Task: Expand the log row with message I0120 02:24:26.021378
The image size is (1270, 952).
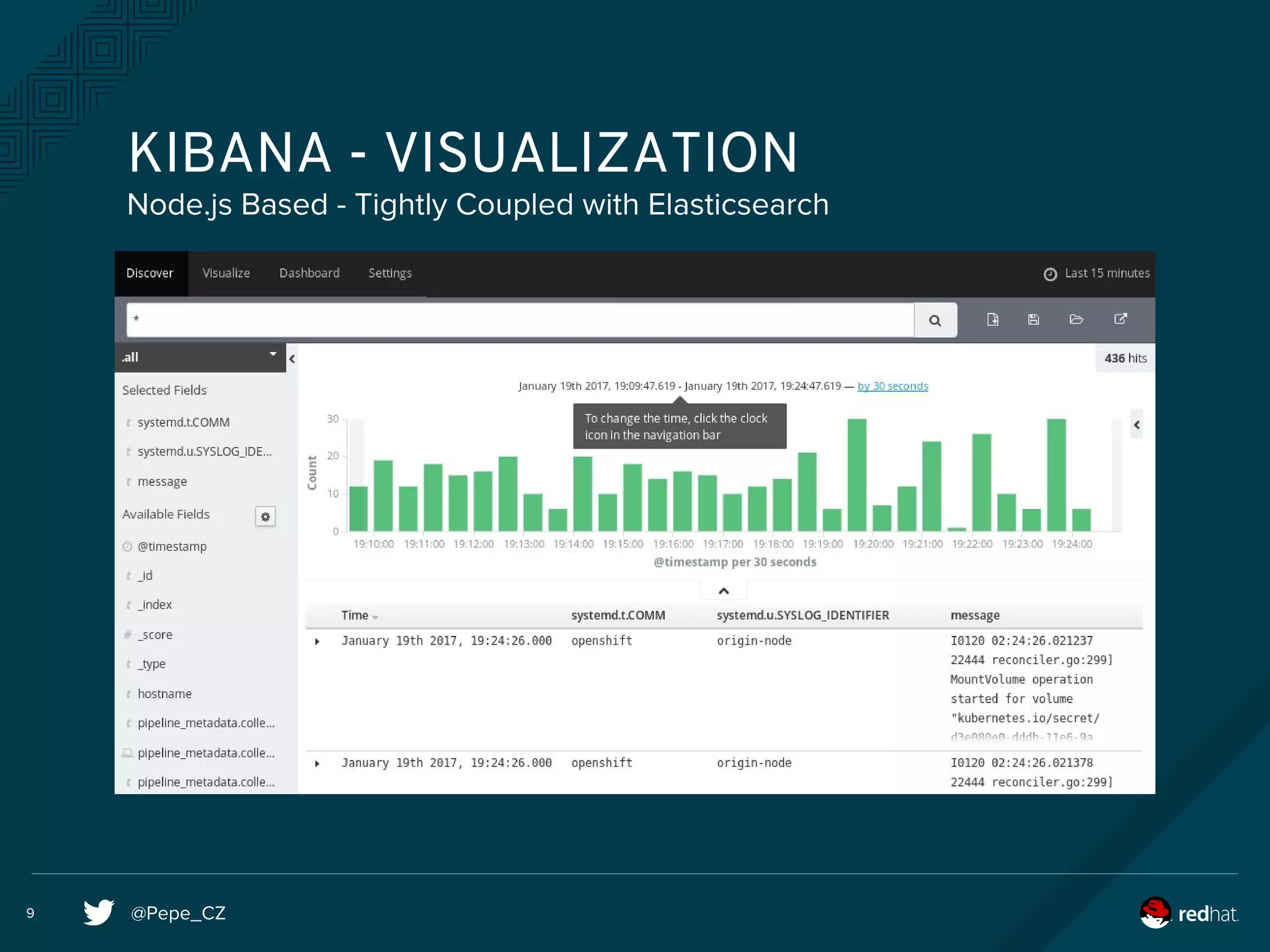Action: (x=317, y=764)
